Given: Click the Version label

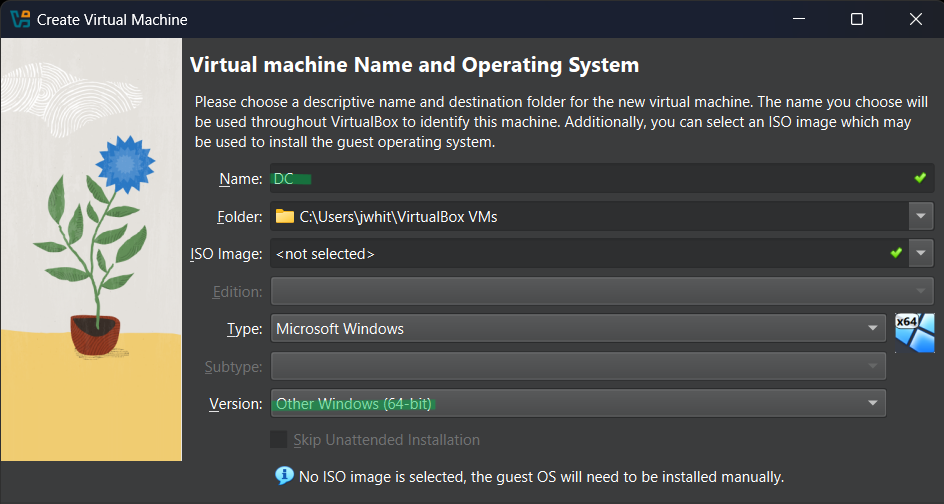Looking at the screenshot, I should [x=235, y=403].
